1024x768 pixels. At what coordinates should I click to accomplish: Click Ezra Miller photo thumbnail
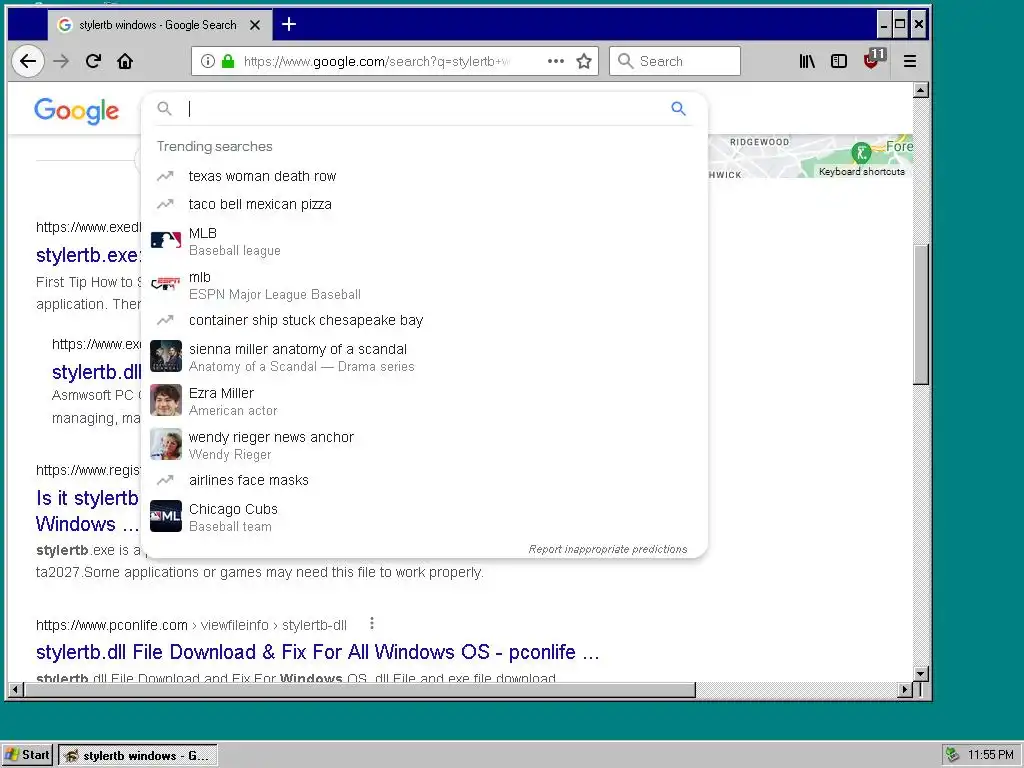tap(166, 400)
